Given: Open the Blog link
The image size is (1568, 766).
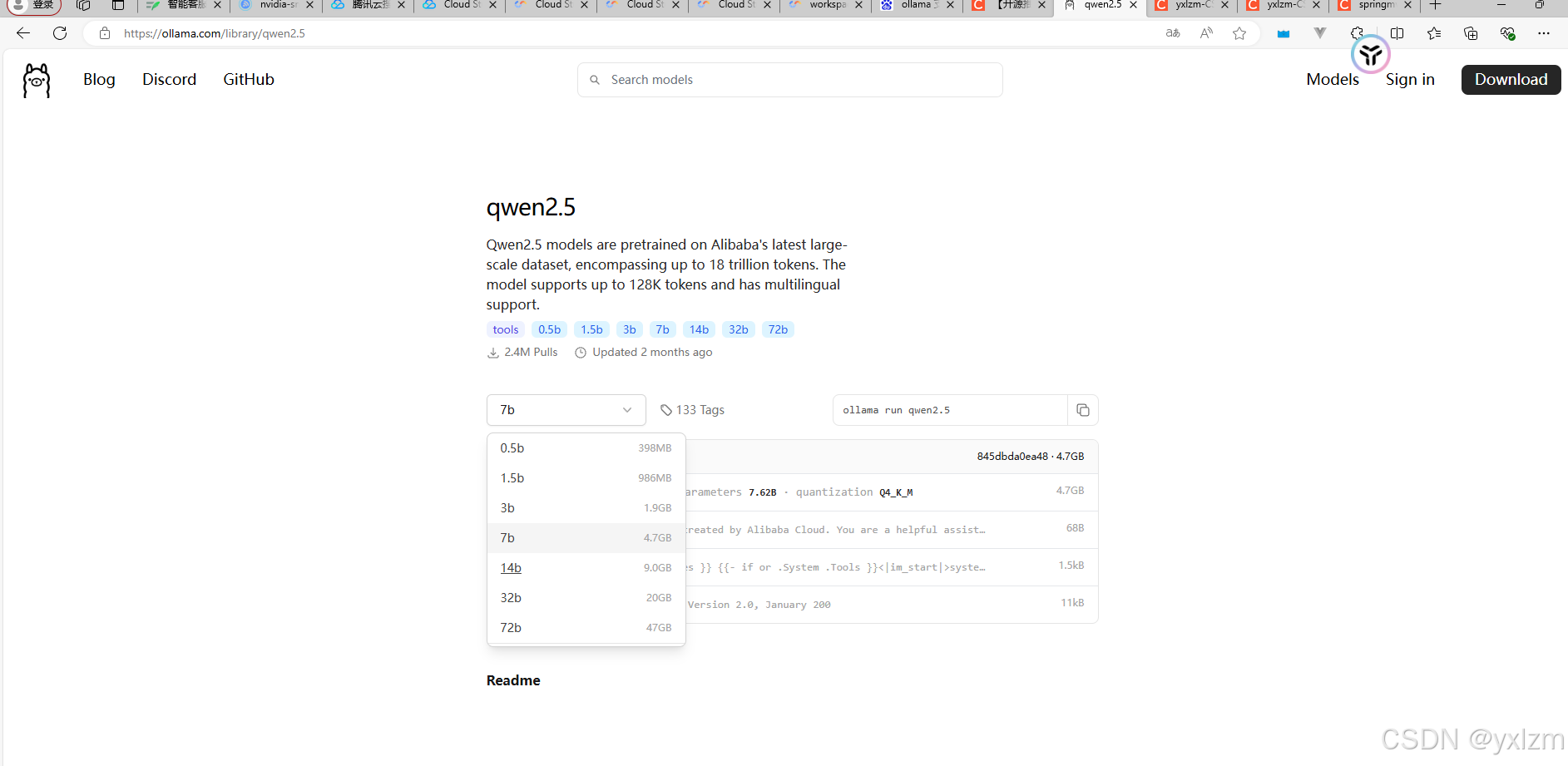Looking at the screenshot, I should coord(99,80).
